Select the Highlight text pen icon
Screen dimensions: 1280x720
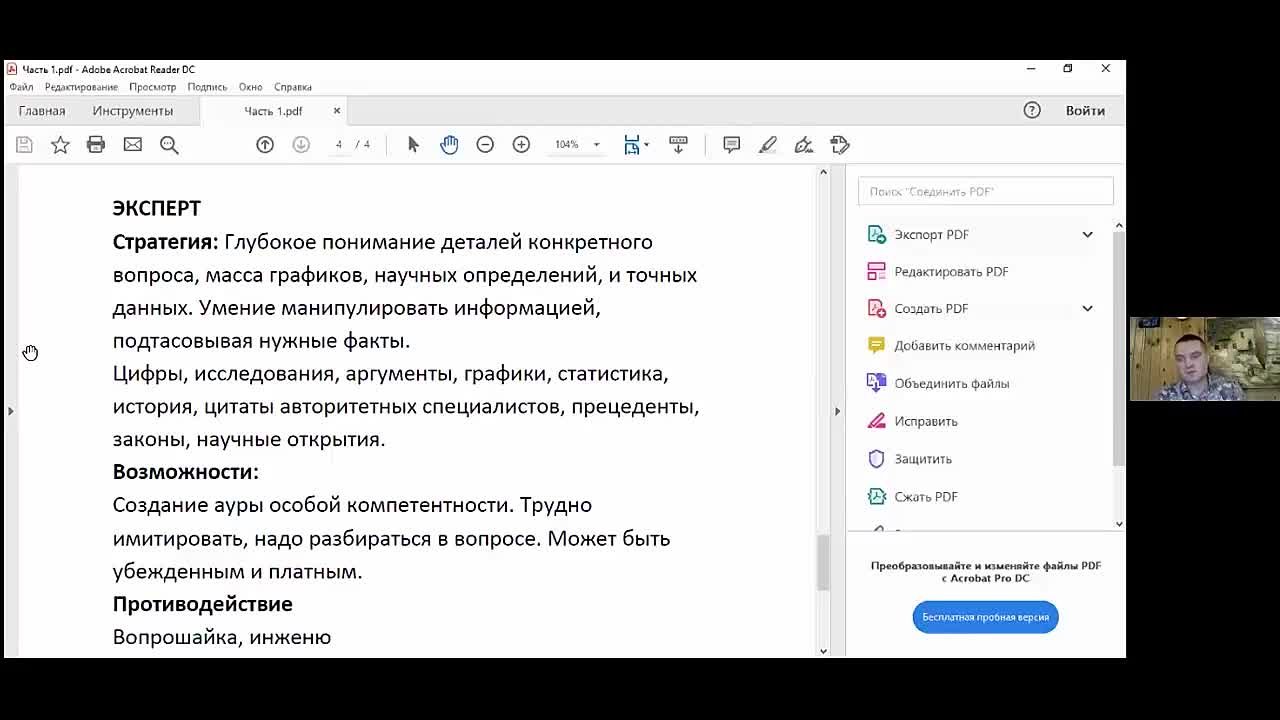767,145
